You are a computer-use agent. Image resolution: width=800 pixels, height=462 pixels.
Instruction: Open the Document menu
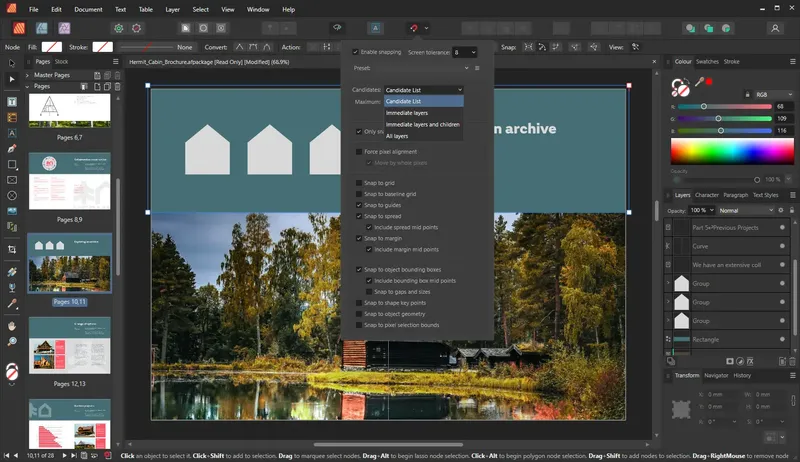(x=88, y=9)
